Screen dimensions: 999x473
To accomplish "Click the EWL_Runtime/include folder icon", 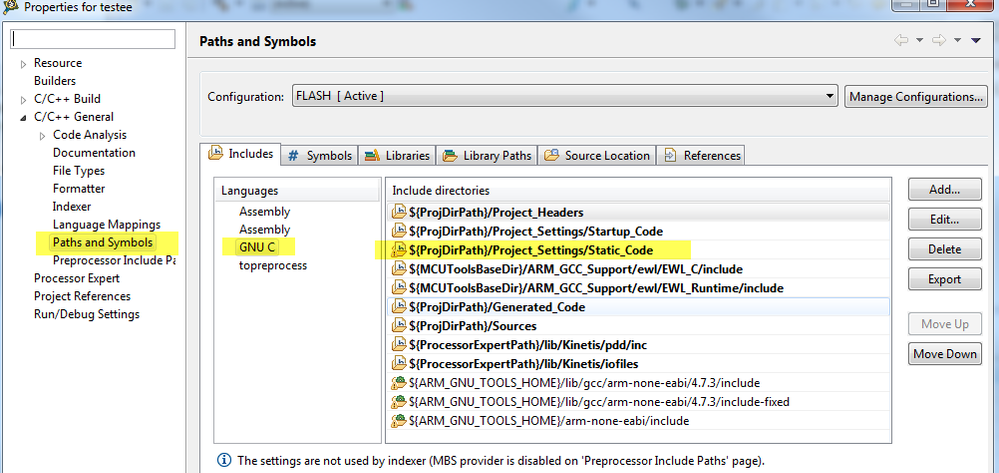I will pos(399,288).
